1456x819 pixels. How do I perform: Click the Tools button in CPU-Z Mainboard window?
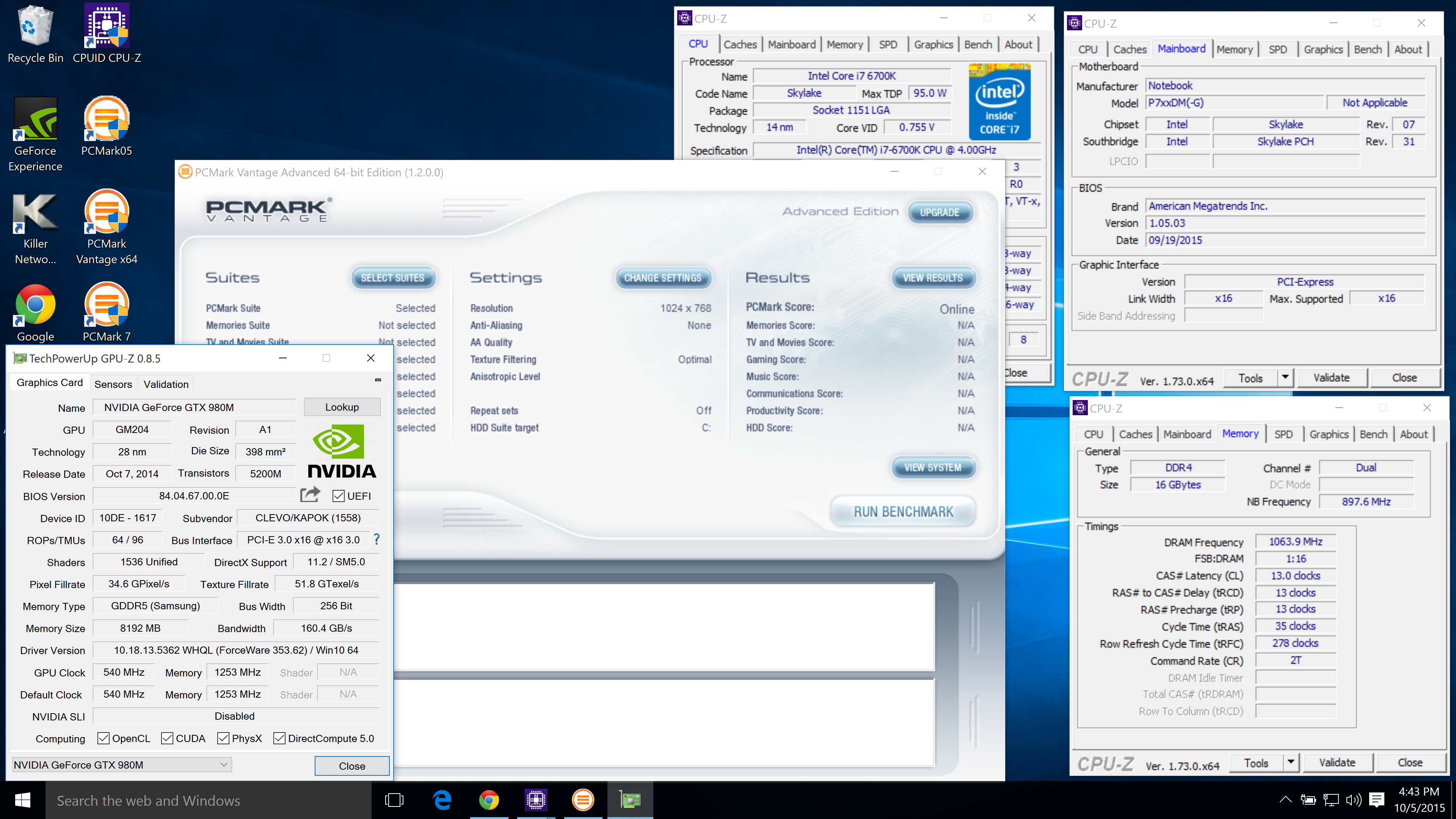click(x=1251, y=378)
